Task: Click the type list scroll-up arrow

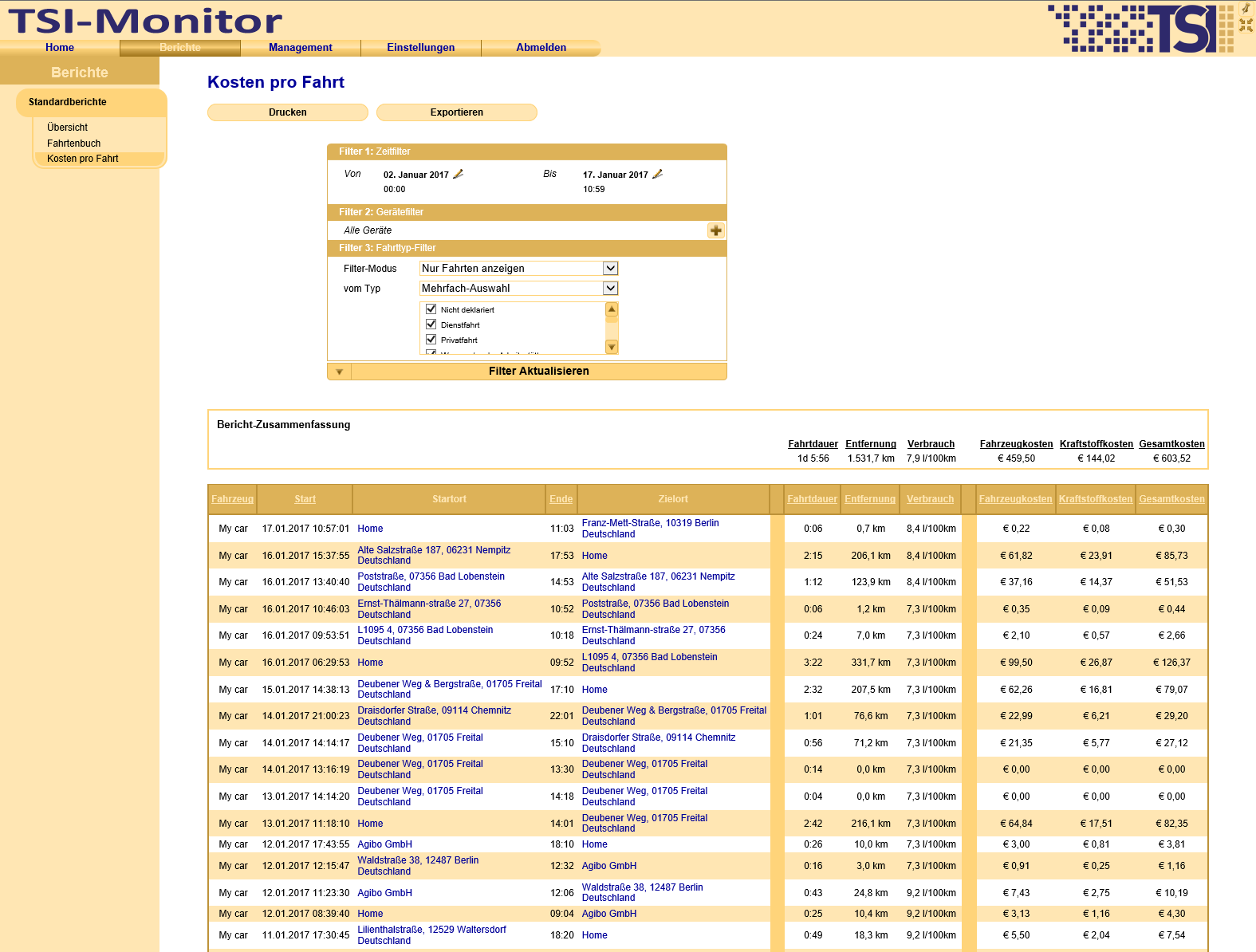Action: pos(612,309)
